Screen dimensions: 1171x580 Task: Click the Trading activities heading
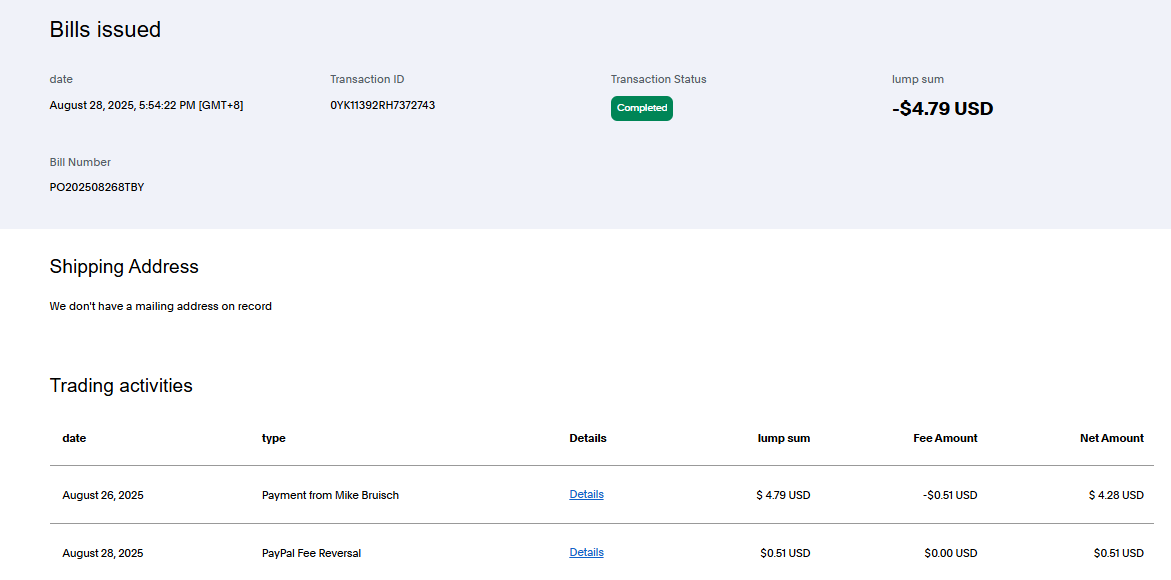121,385
